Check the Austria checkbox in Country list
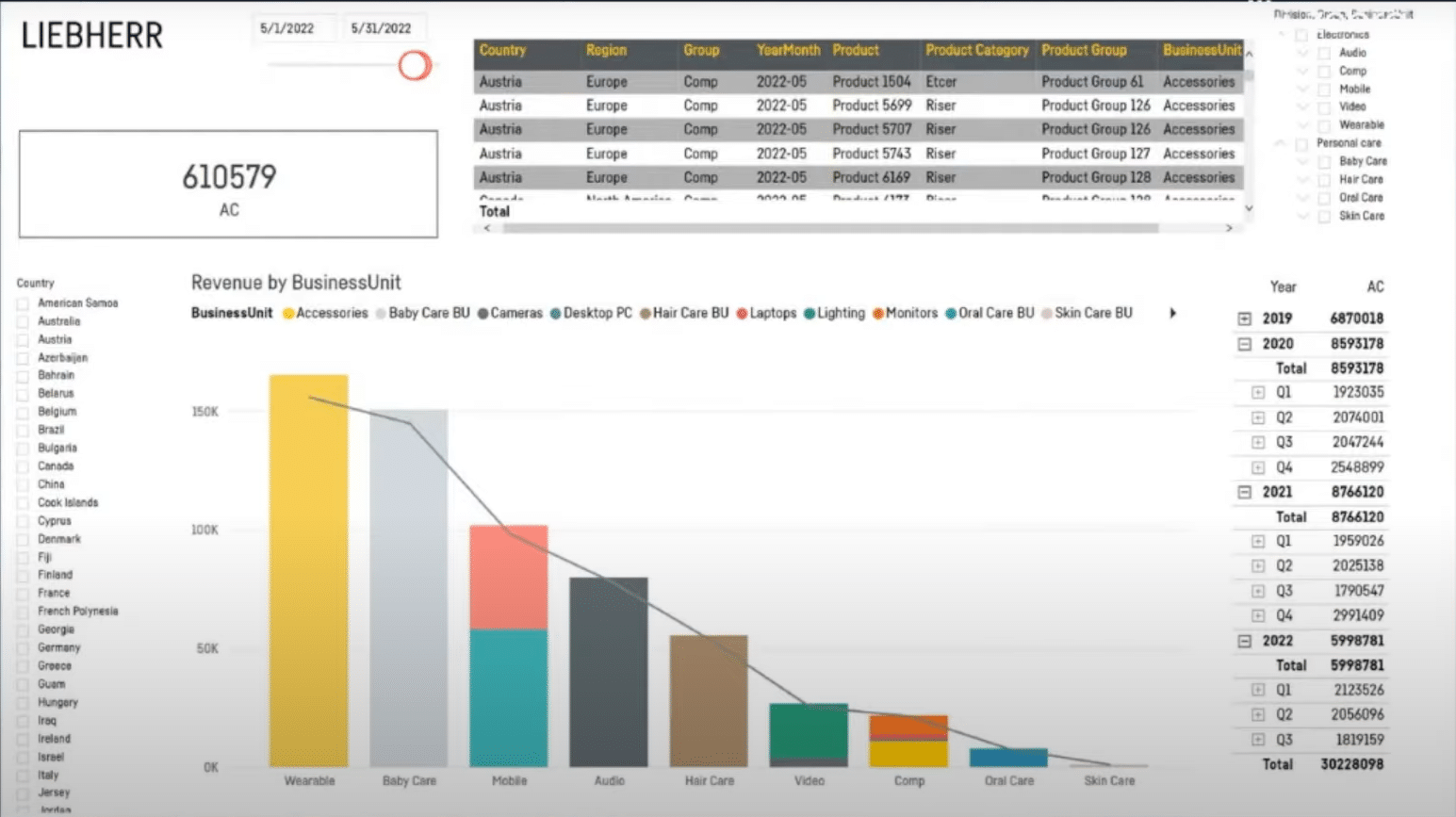 (x=22, y=339)
